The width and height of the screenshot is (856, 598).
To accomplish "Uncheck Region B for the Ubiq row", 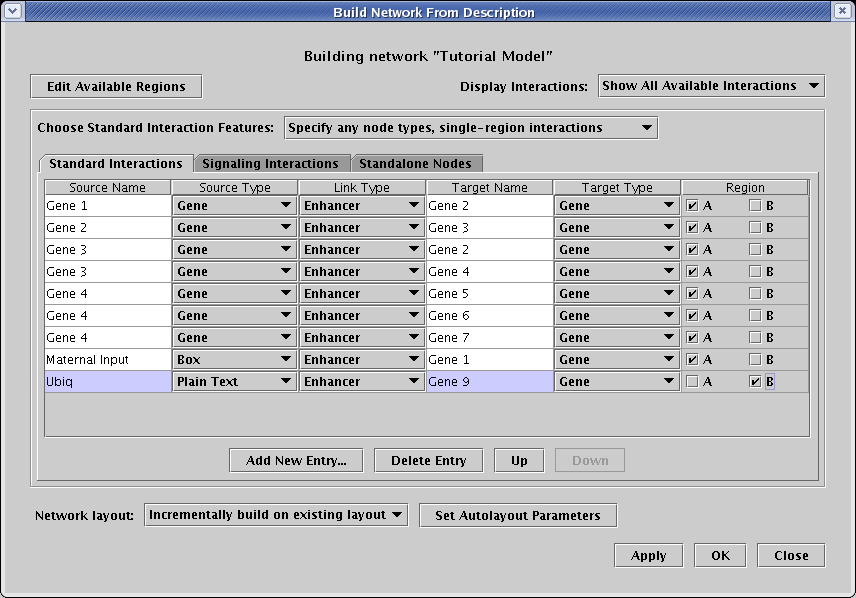I will click(755, 381).
